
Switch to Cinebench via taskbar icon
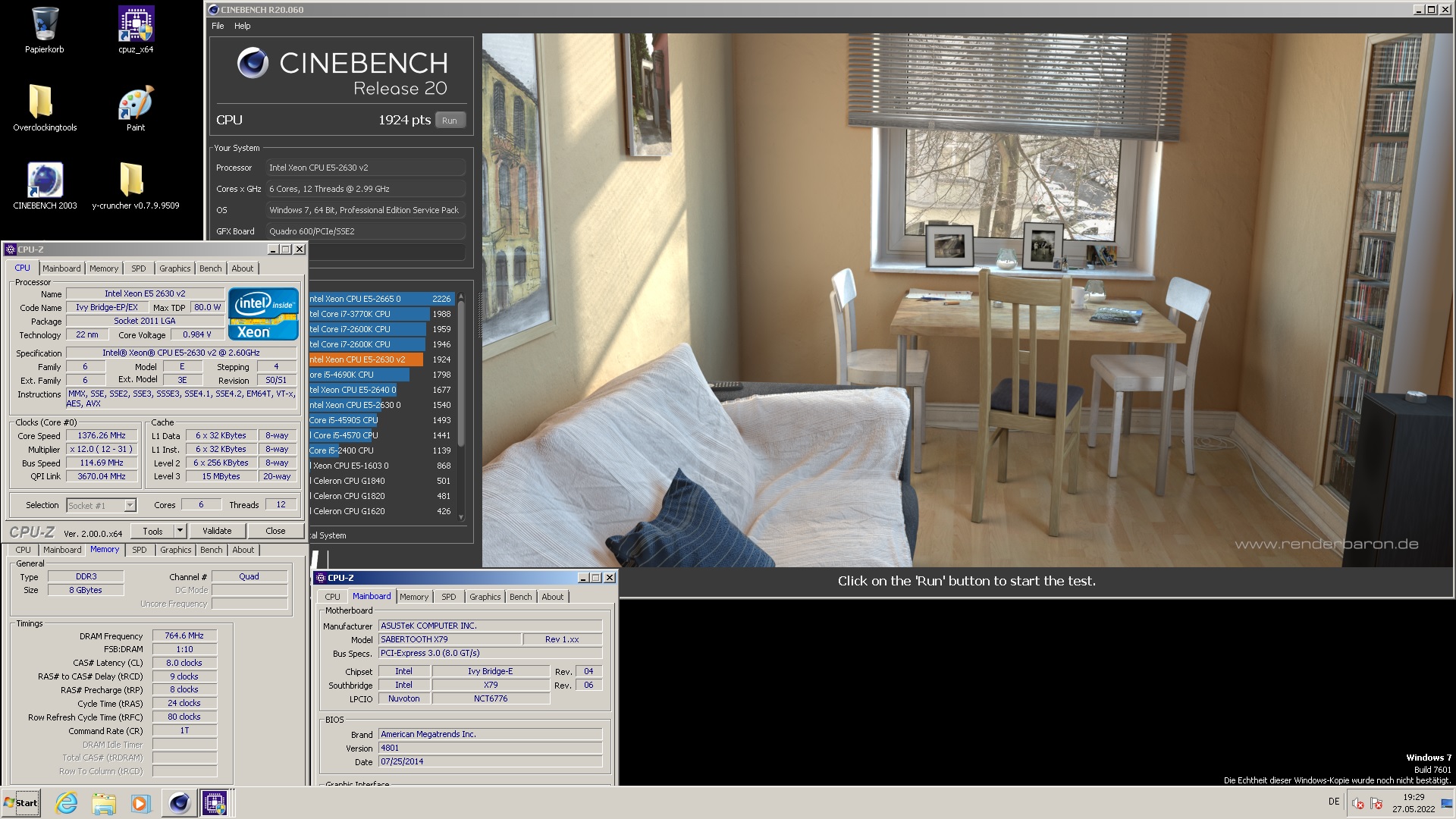tap(179, 803)
